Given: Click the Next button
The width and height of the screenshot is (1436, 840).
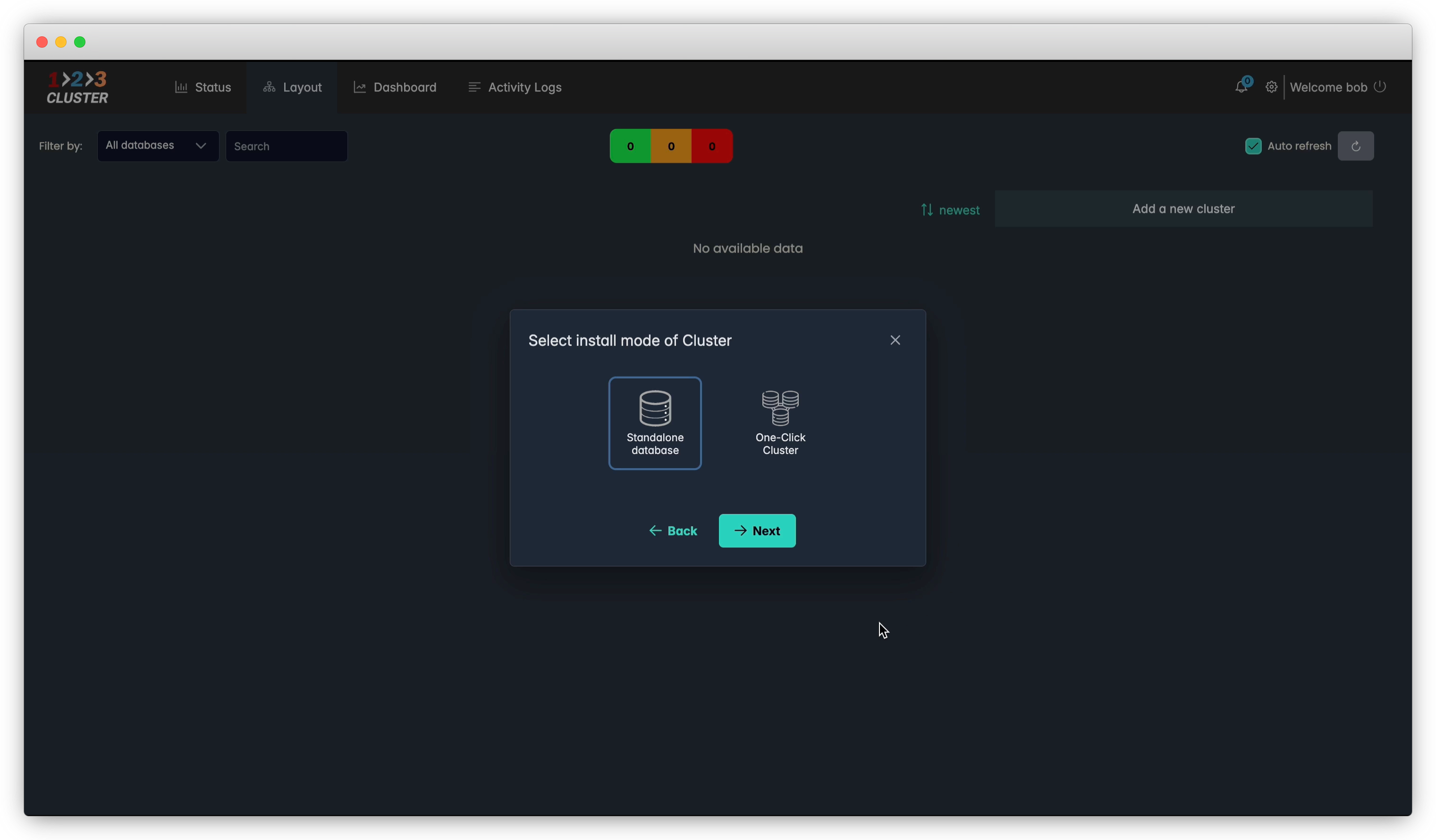Looking at the screenshot, I should (x=757, y=530).
